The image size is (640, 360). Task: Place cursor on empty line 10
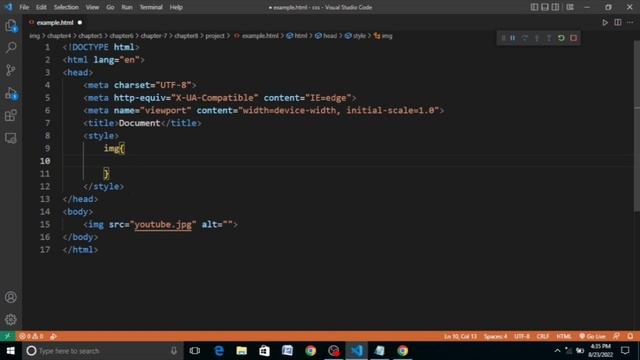coord(349,161)
